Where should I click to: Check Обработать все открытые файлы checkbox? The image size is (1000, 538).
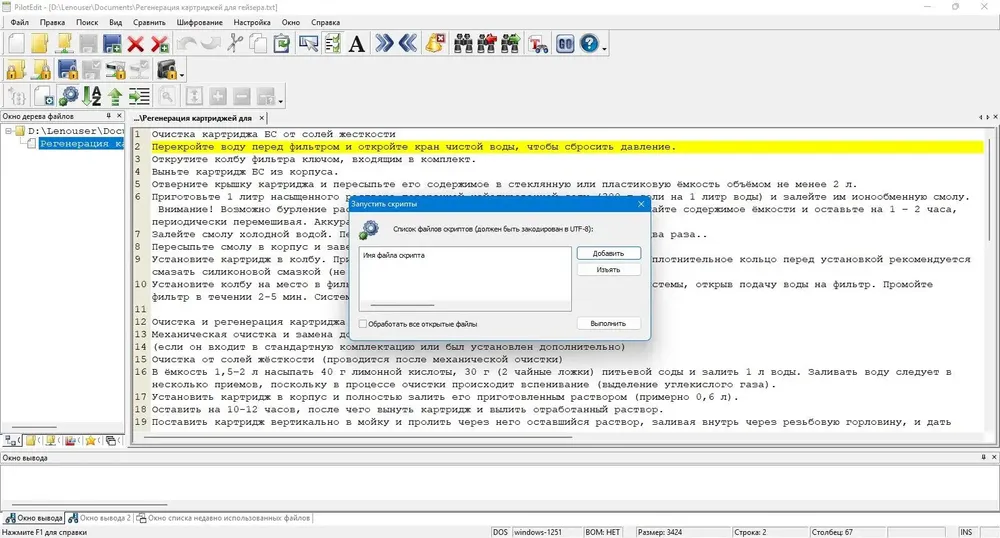click(x=363, y=324)
